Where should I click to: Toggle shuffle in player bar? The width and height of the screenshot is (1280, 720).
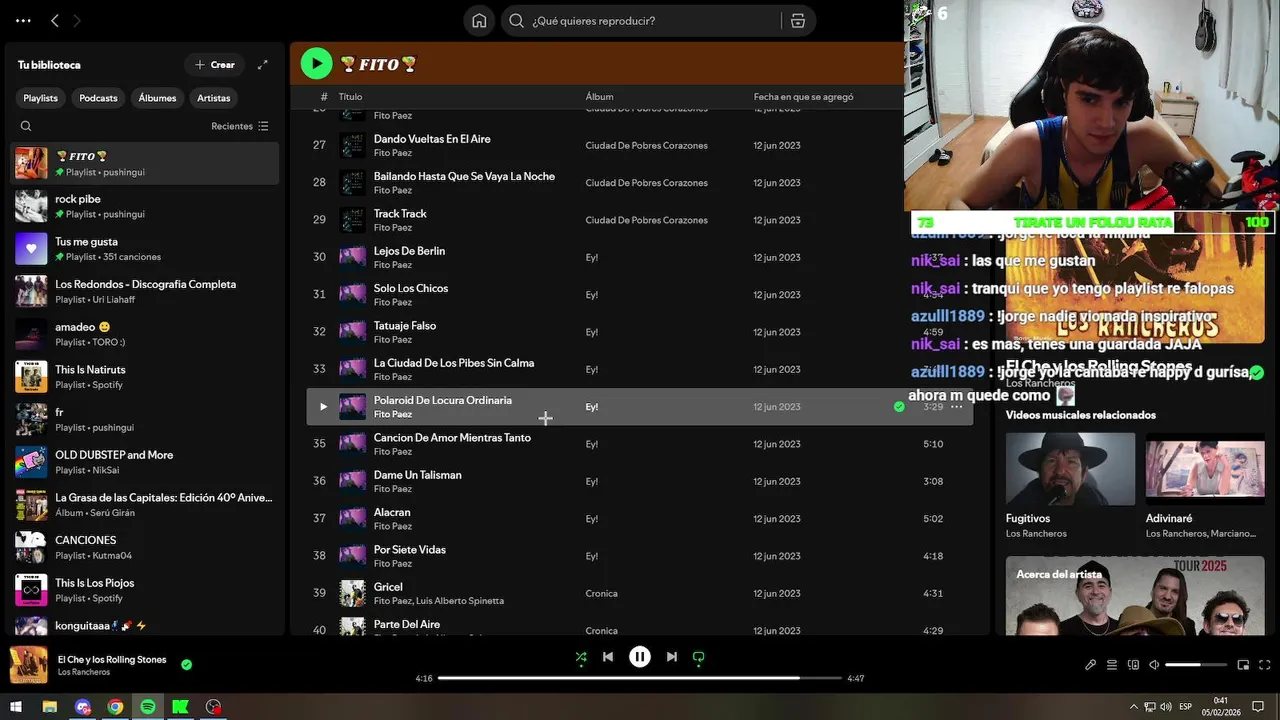point(581,657)
